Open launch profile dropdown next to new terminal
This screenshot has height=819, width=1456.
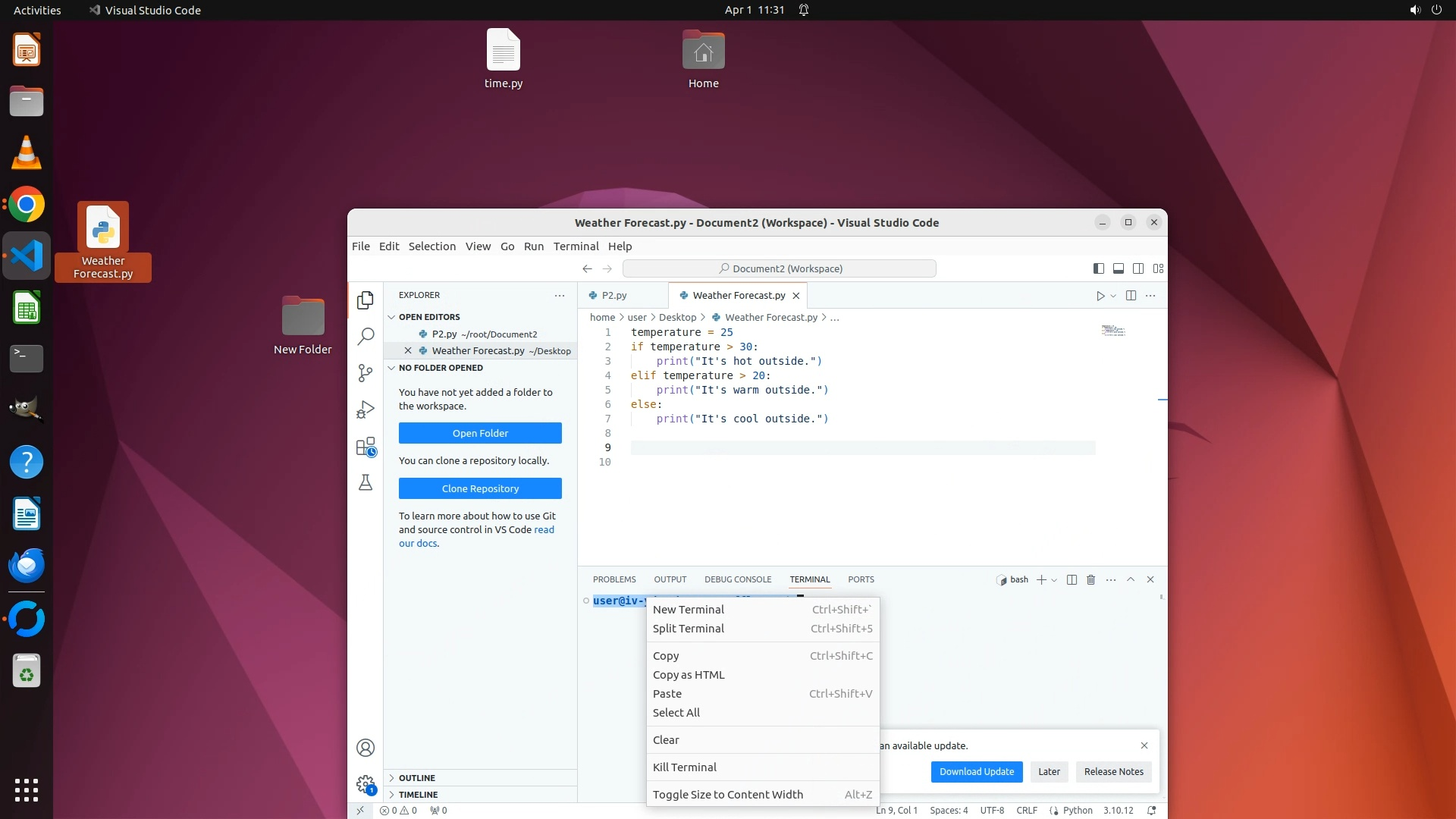click(x=1054, y=580)
